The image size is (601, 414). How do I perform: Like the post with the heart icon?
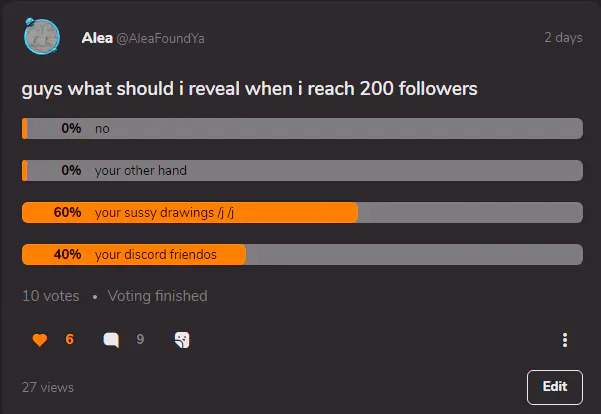(x=39, y=340)
